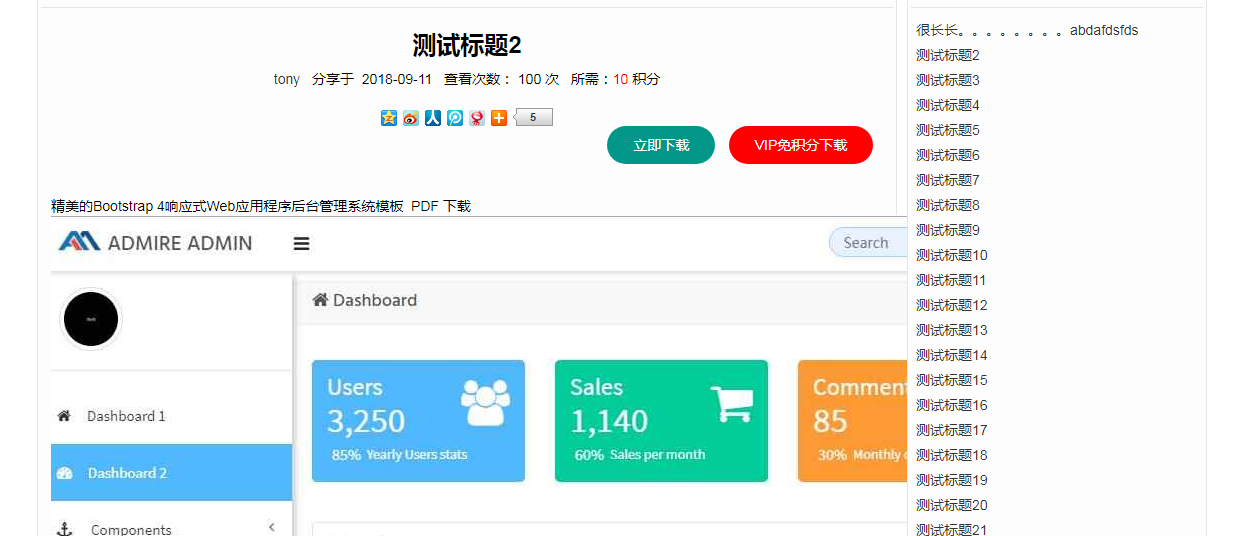The height and width of the screenshot is (536, 1246).
Task: Click the Sales 1,140 stats card
Action: pyautogui.click(x=661, y=421)
